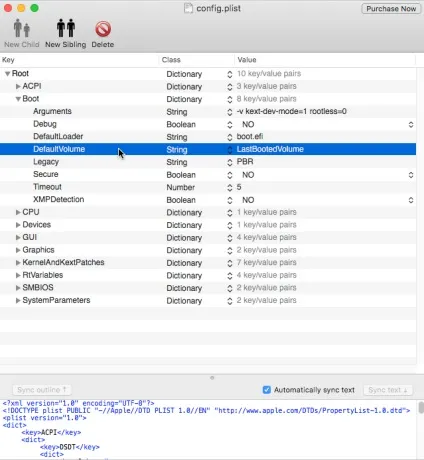The height and width of the screenshot is (460, 424).
Task: Expand the CPU dictionary row
Action: [18, 212]
